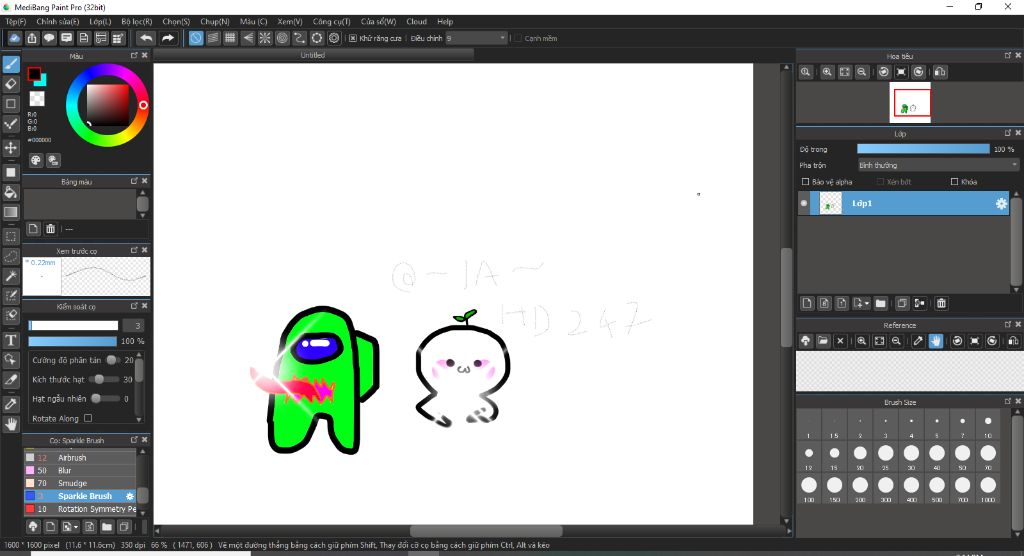Click the navigator canvas thumbnail
The width and height of the screenshot is (1024, 556).
click(910, 103)
